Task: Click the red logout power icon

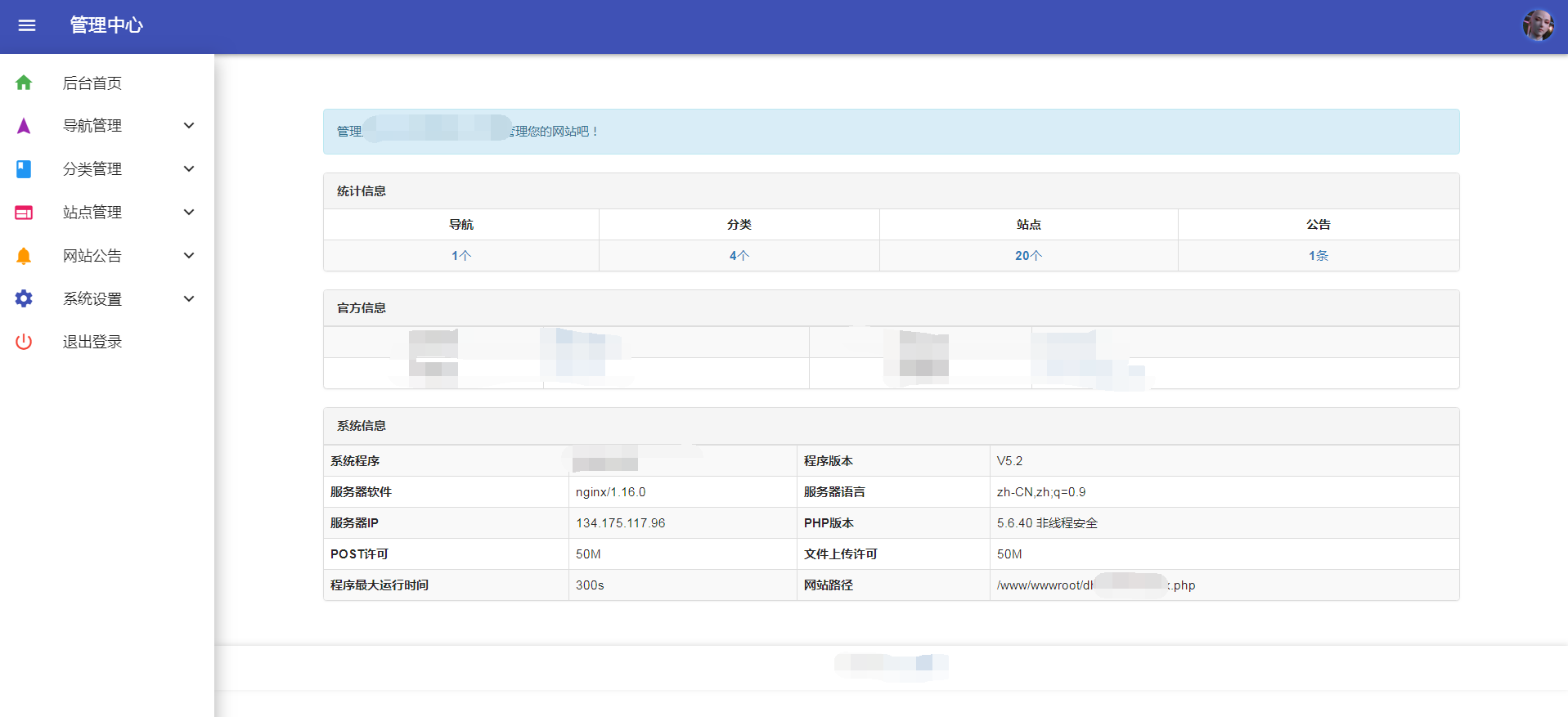Action: [24, 342]
